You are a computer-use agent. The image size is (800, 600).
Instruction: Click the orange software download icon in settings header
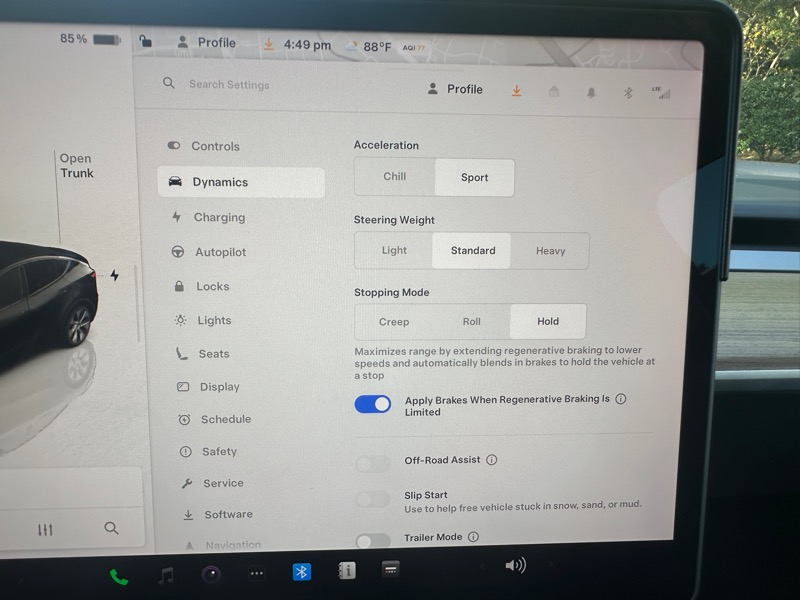click(x=517, y=91)
